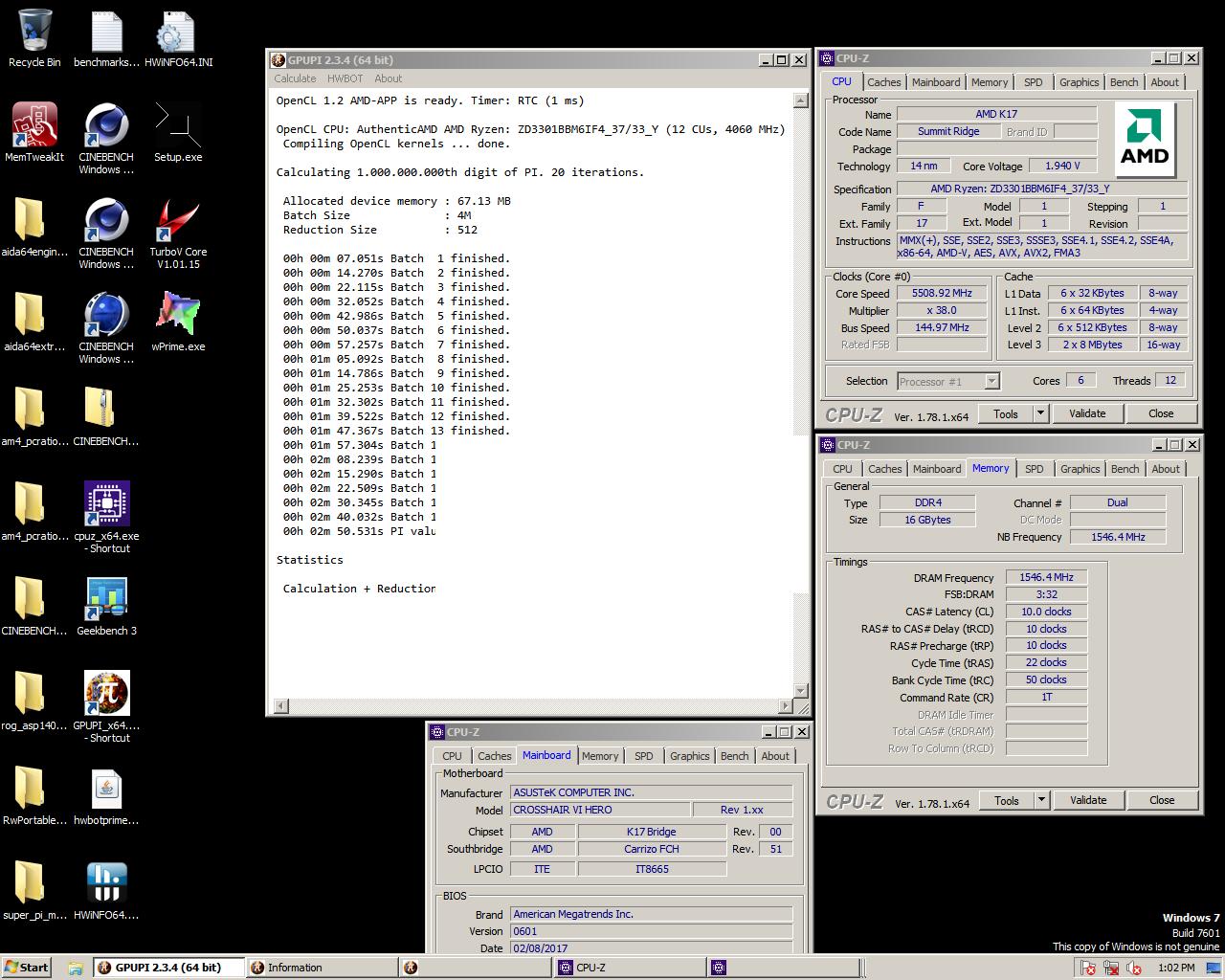Expand Tools arrow in CPU-Z Memory window
This screenshot has height=980, width=1225.
[x=1041, y=800]
